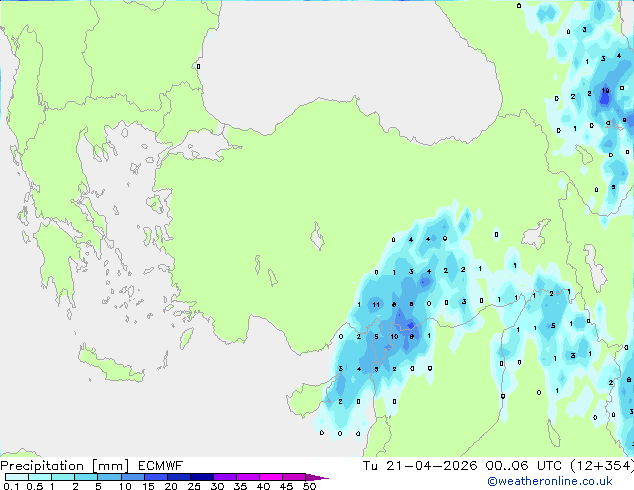Select the 0.5–1 mm legend color swatch
The width and height of the screenshot is (634, 490).
[x=40, y=477]
